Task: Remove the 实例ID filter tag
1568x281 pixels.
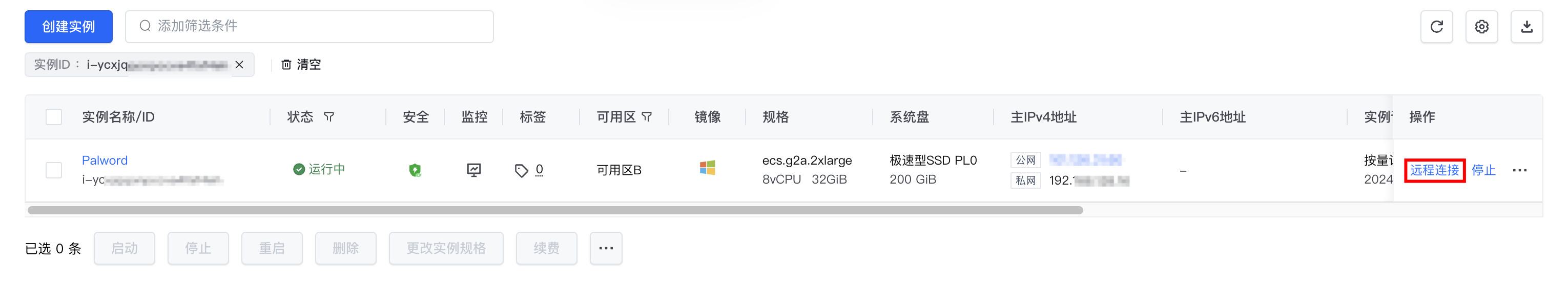Action: tap(239, 65)
